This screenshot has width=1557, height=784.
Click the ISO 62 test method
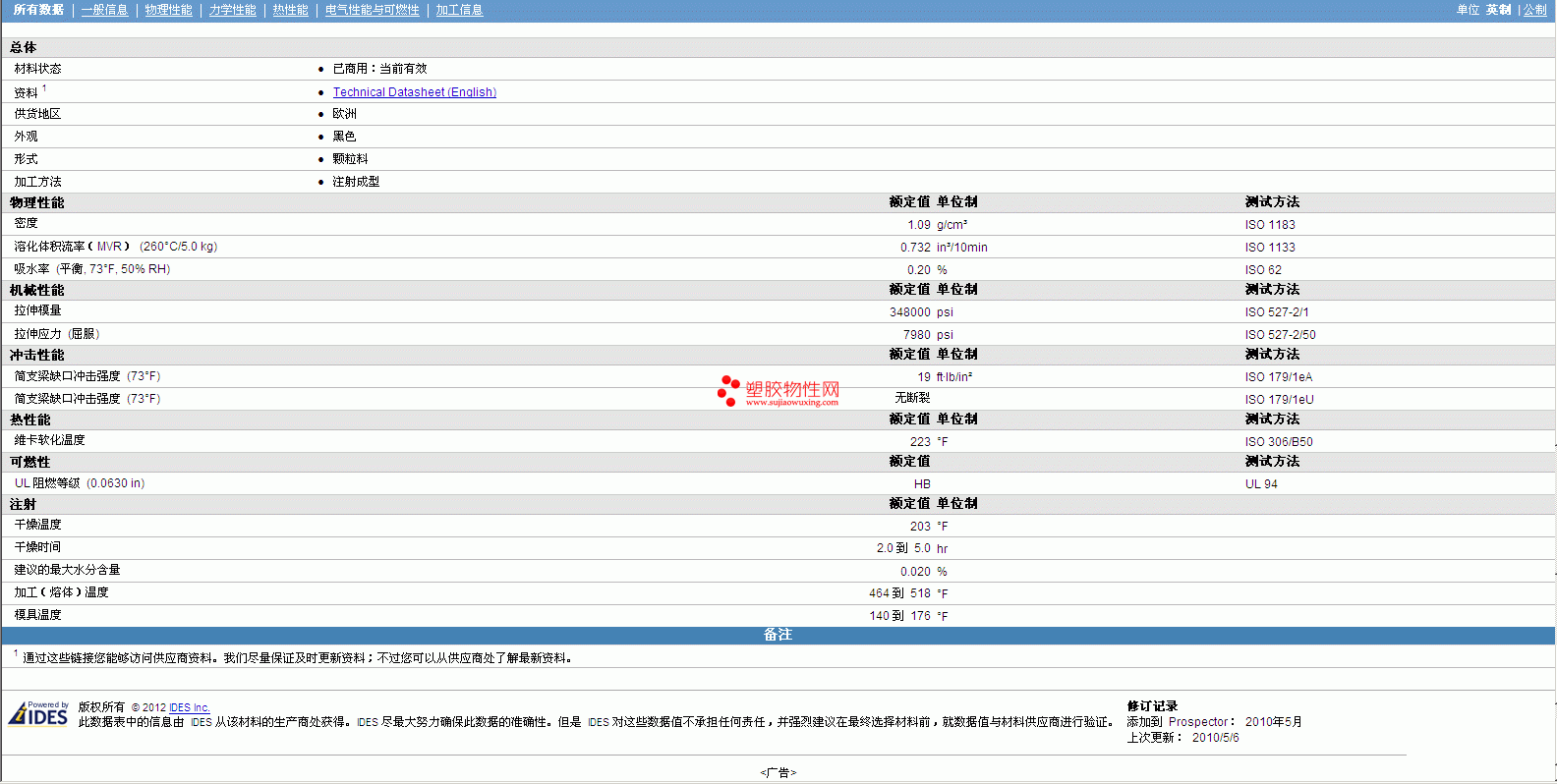pos(1263,270)
